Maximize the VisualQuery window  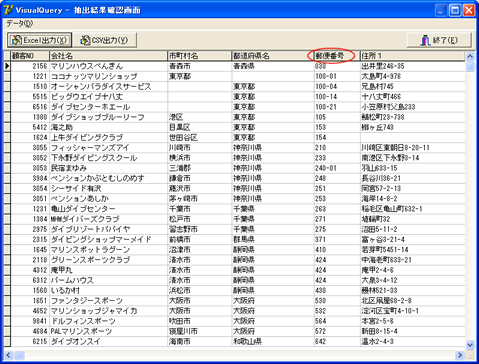pyautogui.click(x=455, y=10)
